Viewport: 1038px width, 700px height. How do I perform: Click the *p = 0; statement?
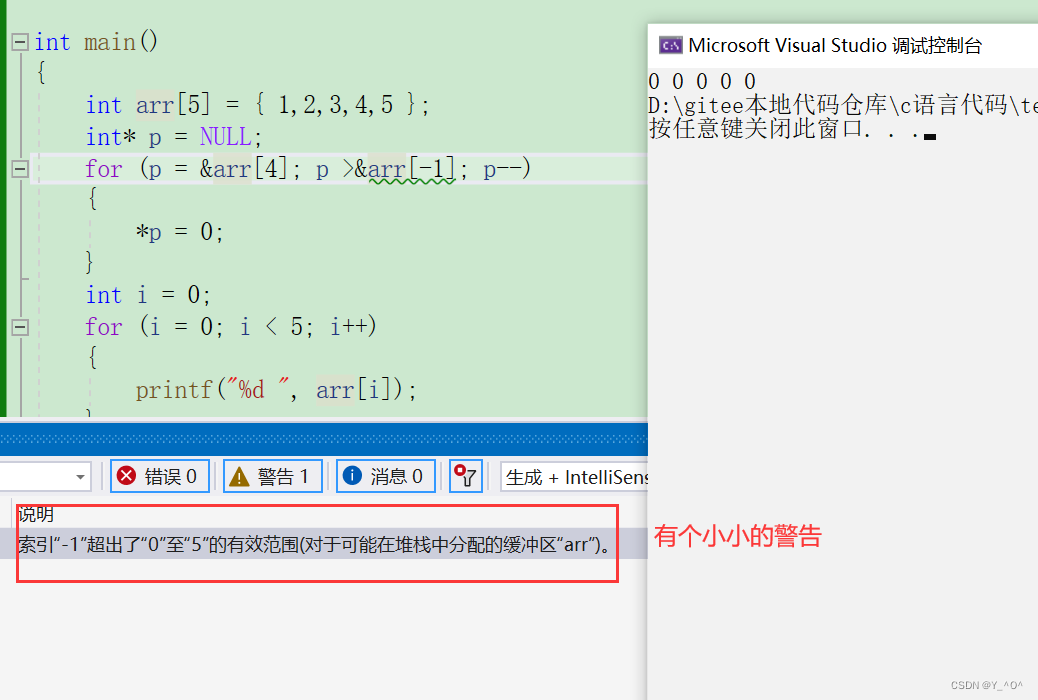pos(179,232)
